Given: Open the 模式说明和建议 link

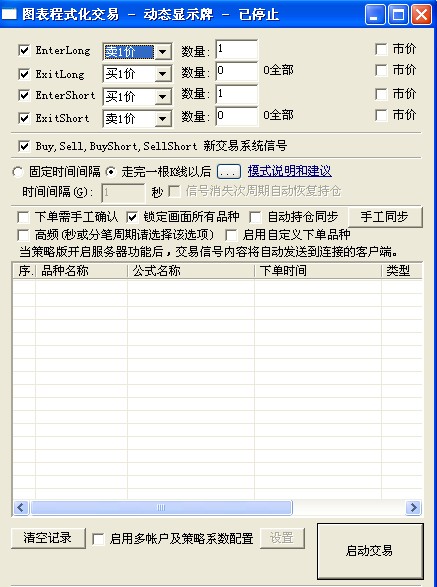Looking at the screenshot, I should tap(289, 171).
